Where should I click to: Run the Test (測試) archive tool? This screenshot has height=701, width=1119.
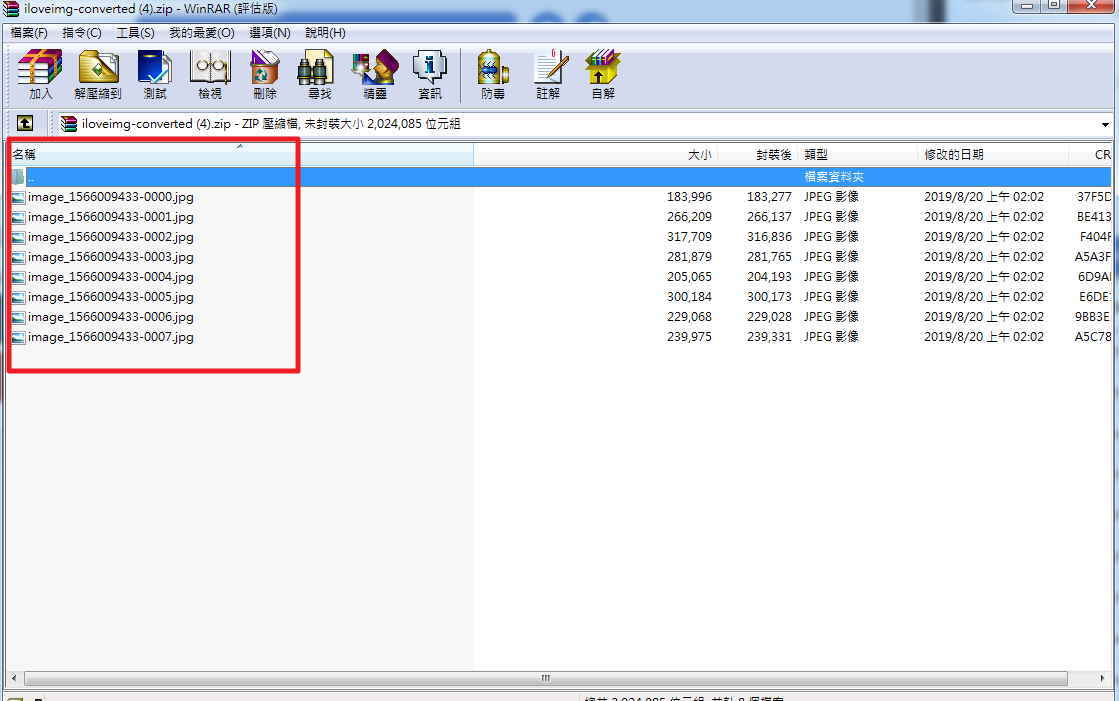155,74
